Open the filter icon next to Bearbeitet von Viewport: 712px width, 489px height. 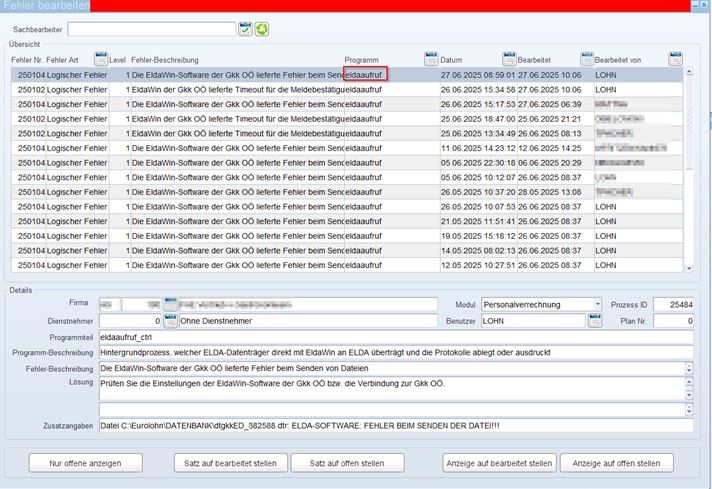[x=675, y=60]
